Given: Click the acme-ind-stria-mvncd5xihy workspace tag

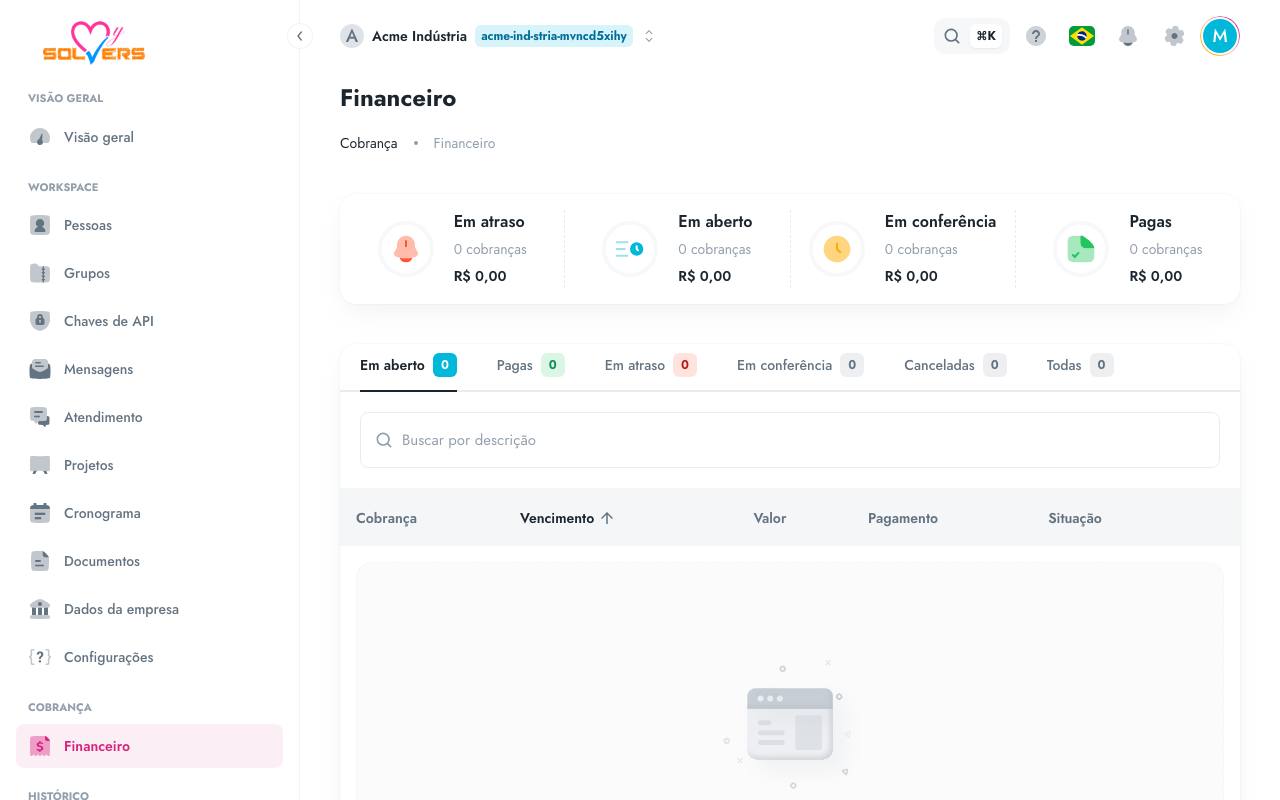Looking at the screenshot, I should (554, 36).
